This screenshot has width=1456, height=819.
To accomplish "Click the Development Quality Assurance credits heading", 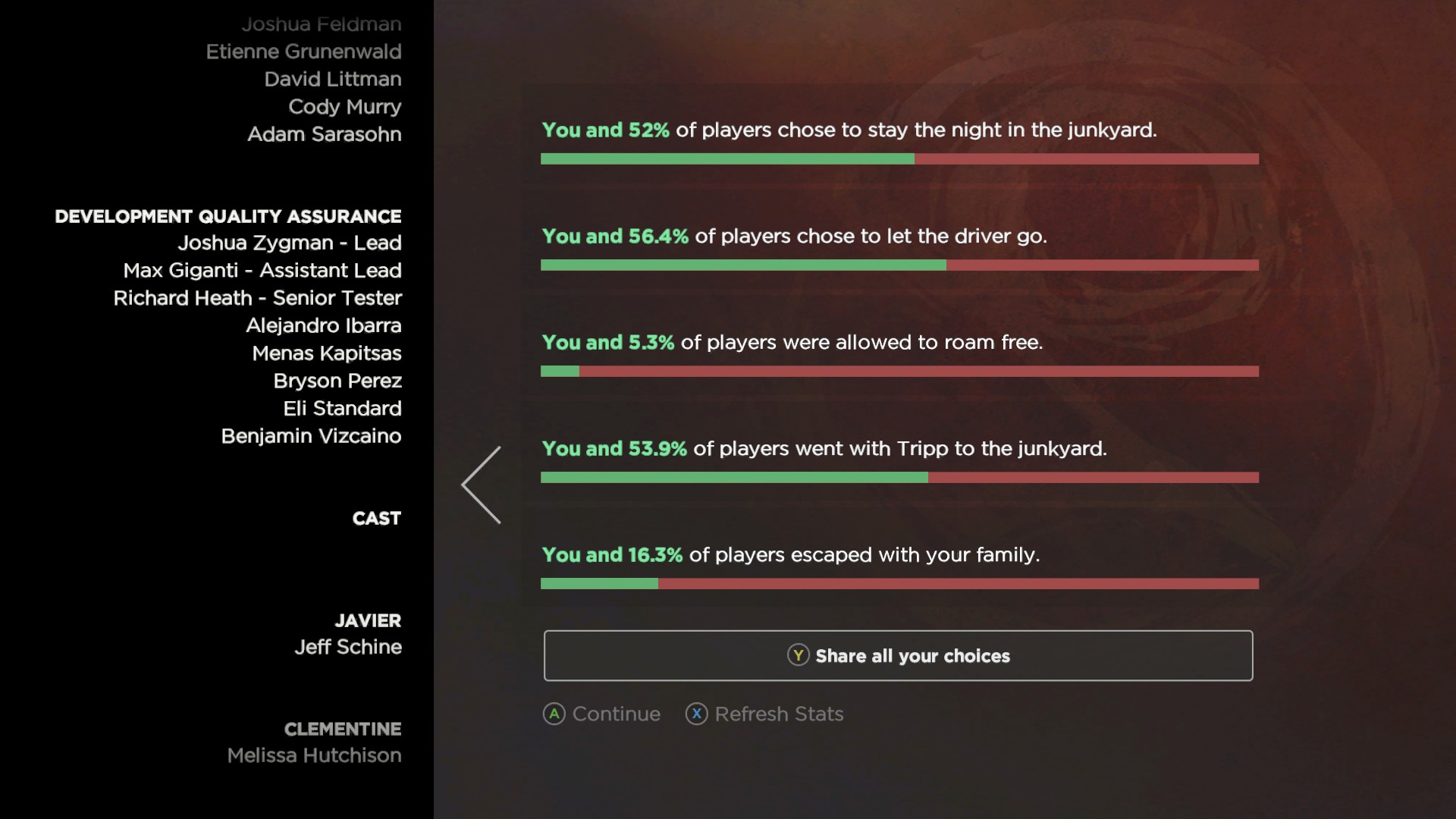I will [228, 217].
